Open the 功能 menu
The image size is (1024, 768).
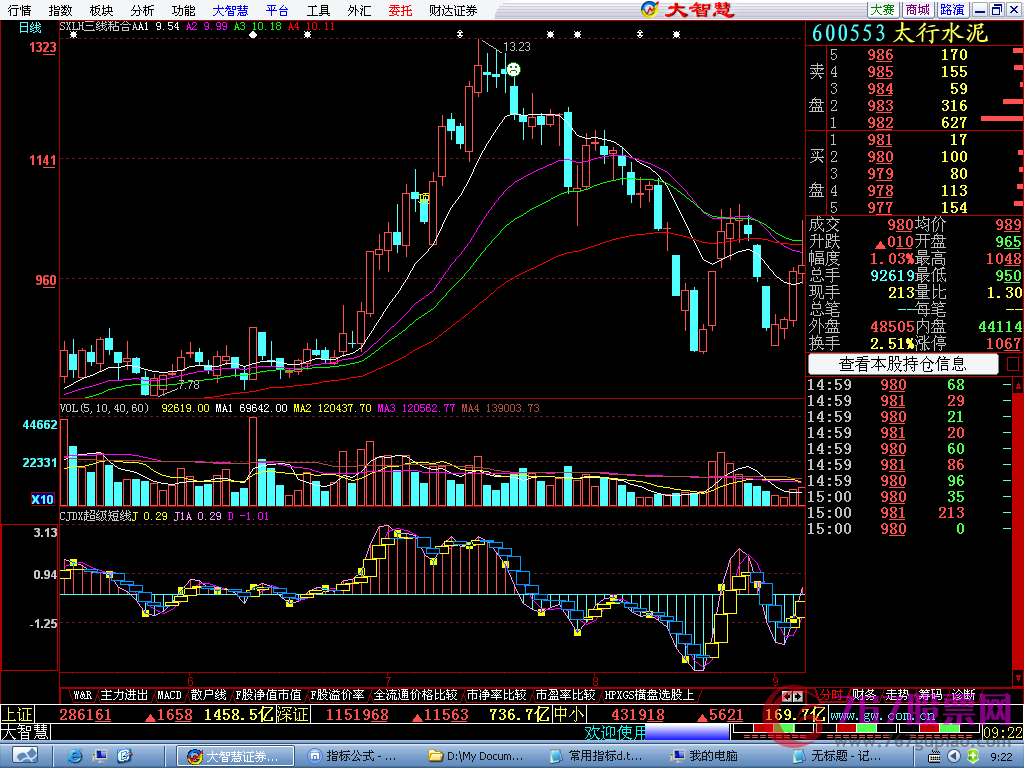pos(184,10)
